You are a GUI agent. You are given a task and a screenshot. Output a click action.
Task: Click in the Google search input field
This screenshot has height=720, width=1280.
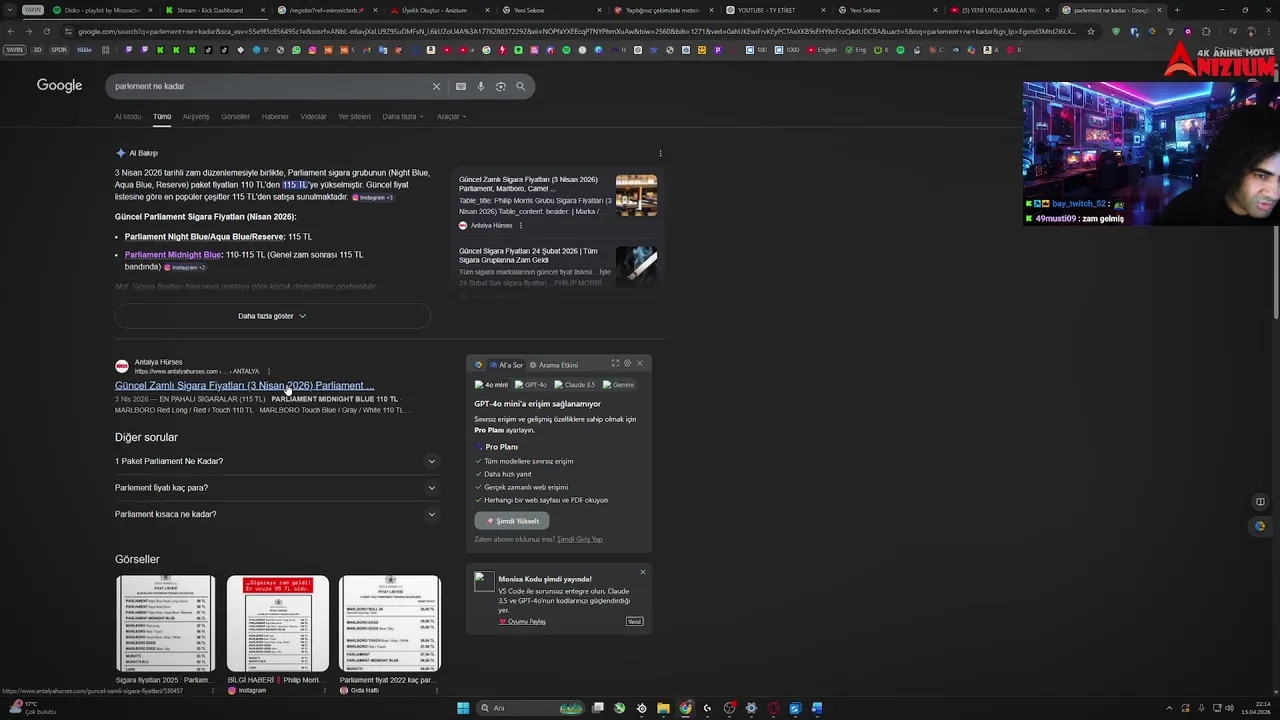tap(270, 86)
